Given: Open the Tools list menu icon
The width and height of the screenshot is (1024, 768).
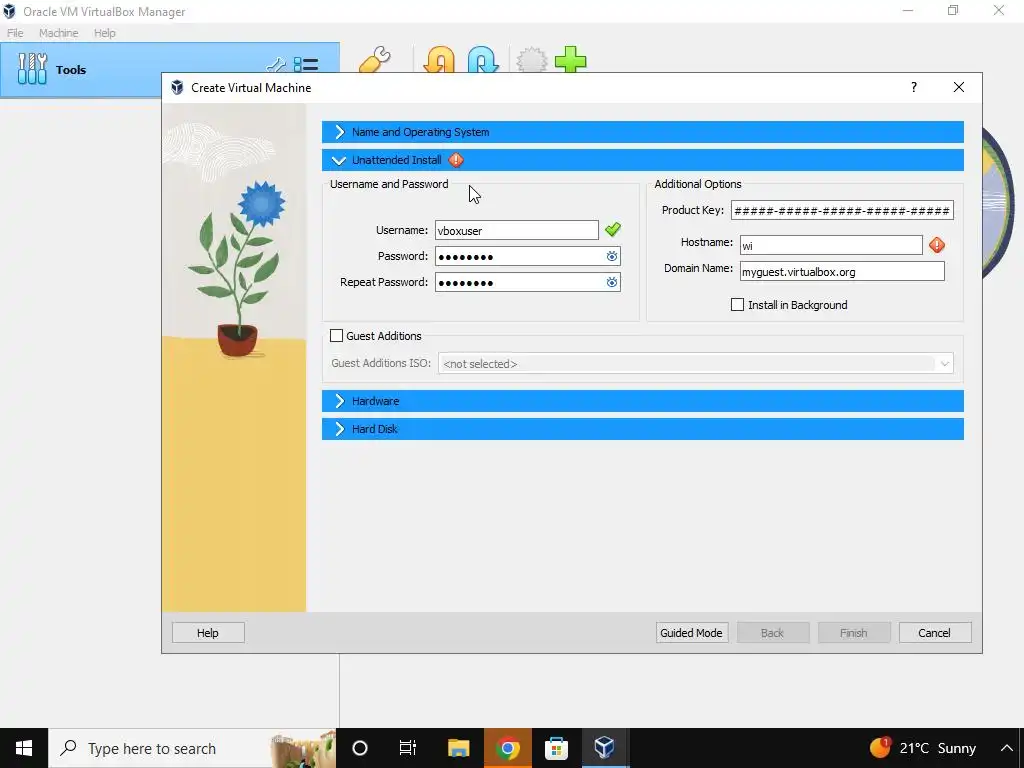Looking at the screenshot, I should click(x=306, y=64).
